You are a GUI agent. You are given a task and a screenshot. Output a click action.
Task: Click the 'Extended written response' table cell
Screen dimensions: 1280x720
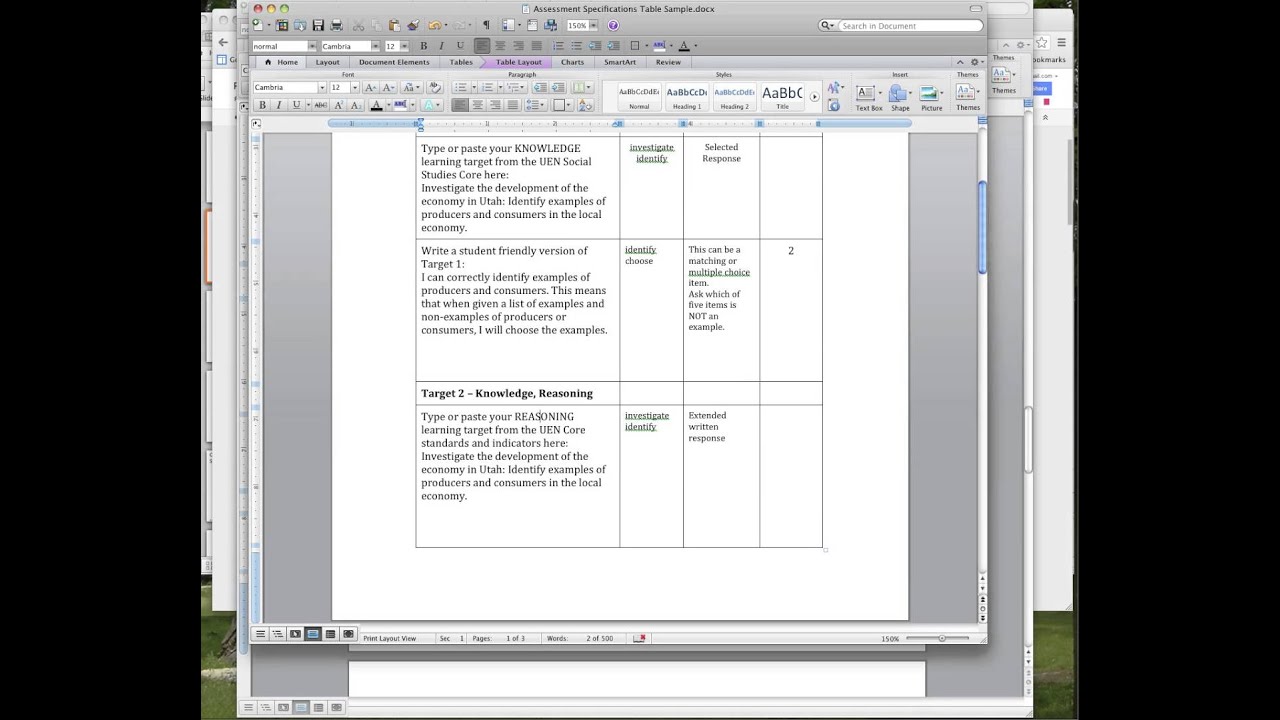(x=721, y=476)
